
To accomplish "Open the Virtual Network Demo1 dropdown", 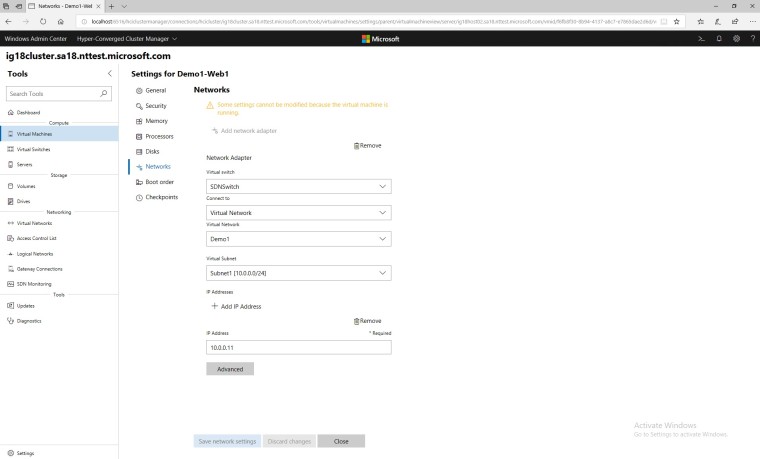I will 299,239.
